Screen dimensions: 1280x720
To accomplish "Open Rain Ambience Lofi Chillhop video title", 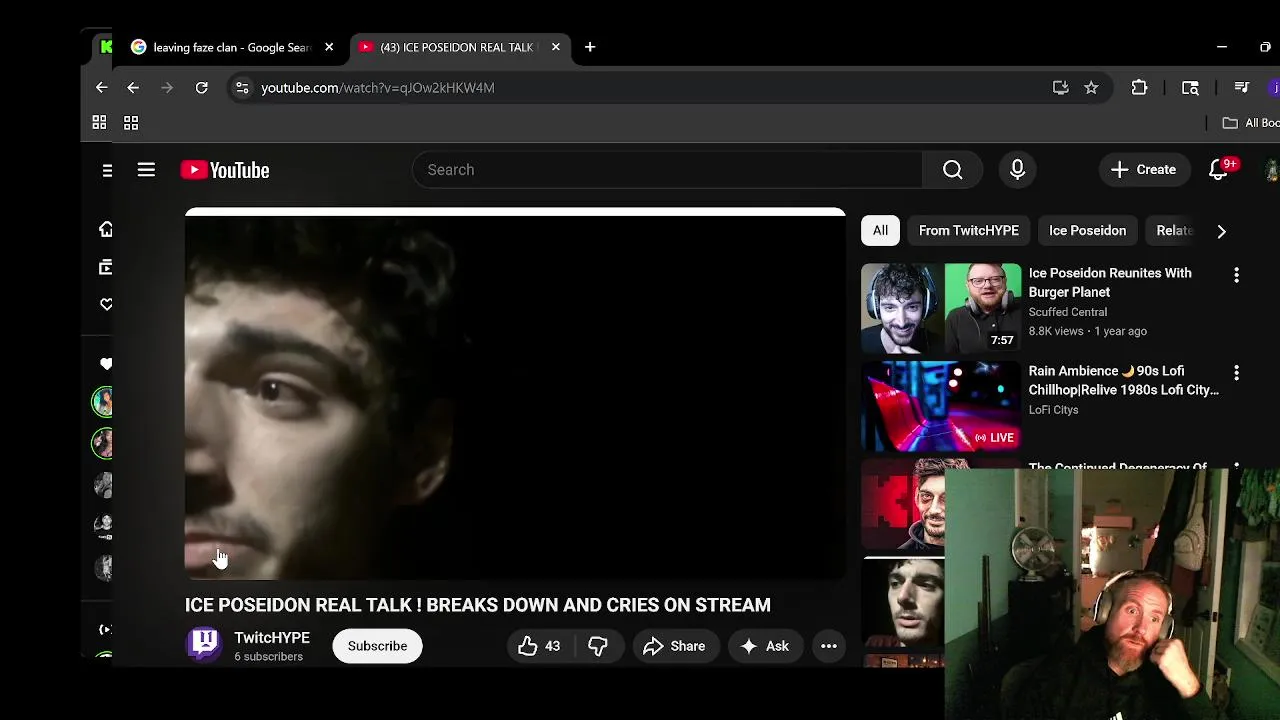I will 1124,380.
